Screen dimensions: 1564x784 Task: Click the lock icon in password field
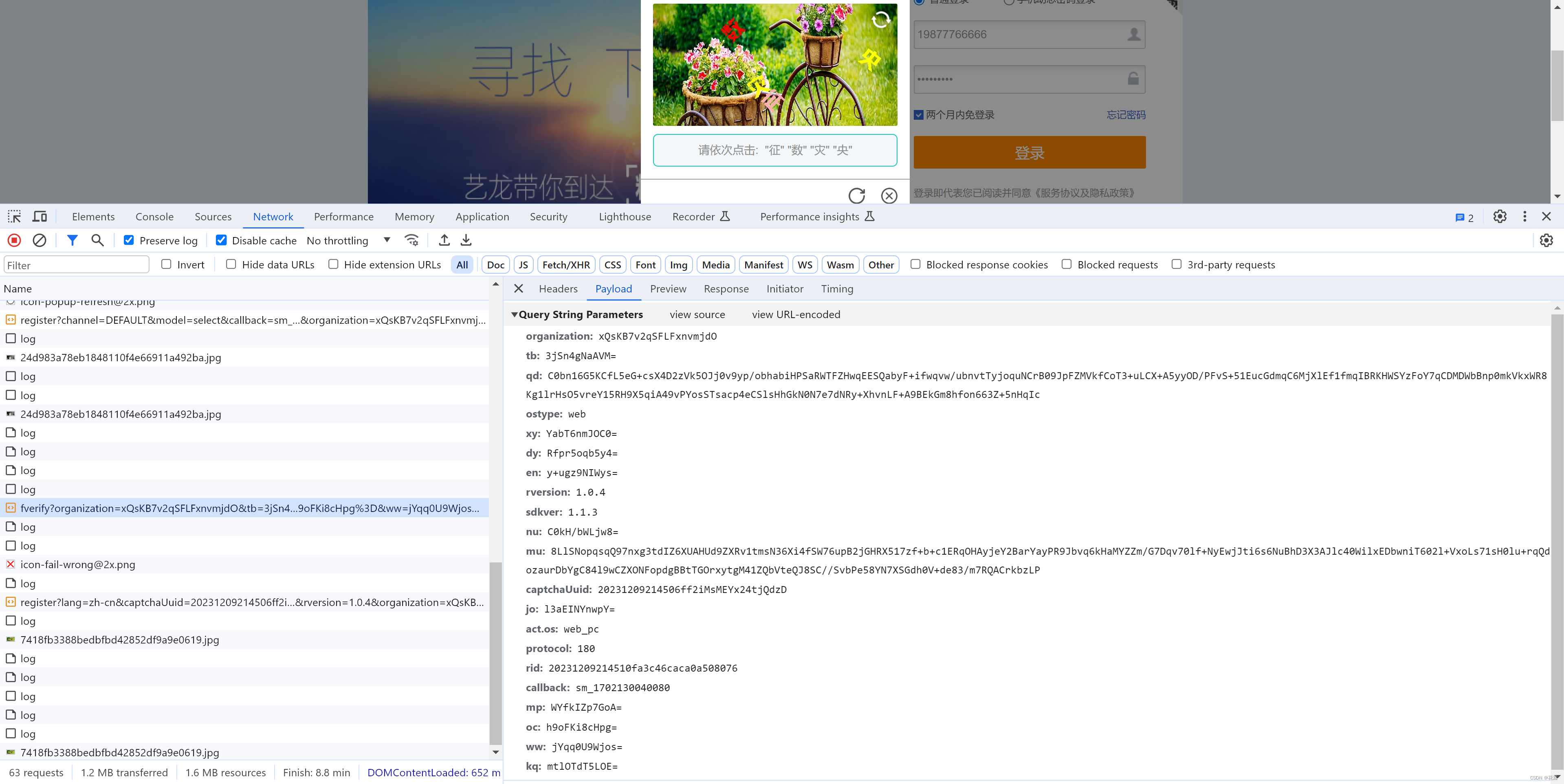pos(1133,79)
